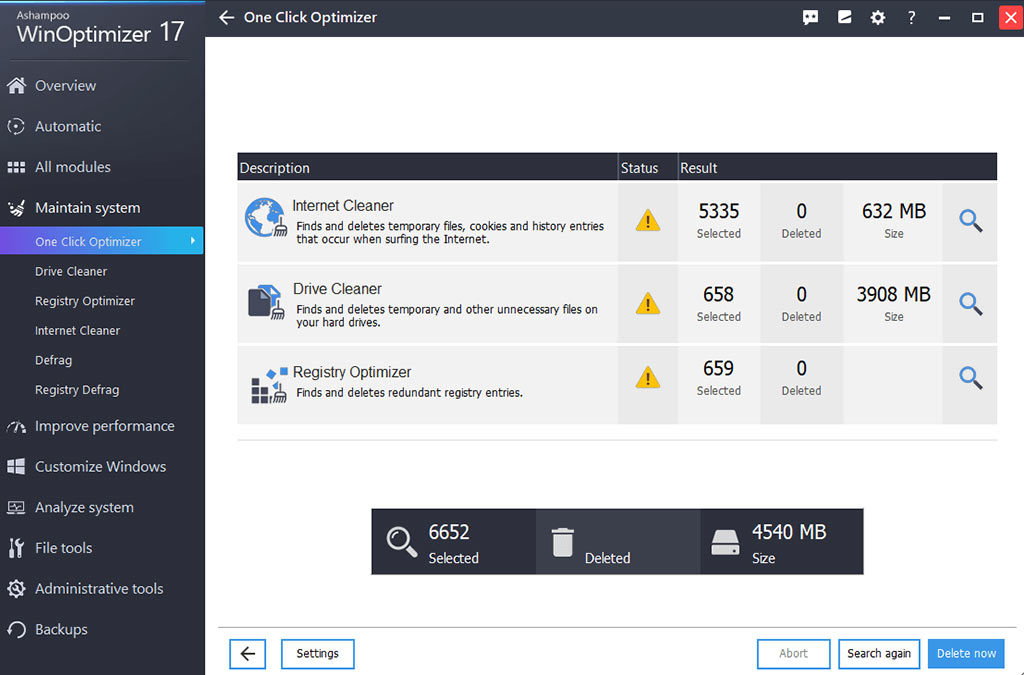Click the Drive Cleaner warning status icon
Viewport: 1024px width, 675px height.
(x=648, y=303)
